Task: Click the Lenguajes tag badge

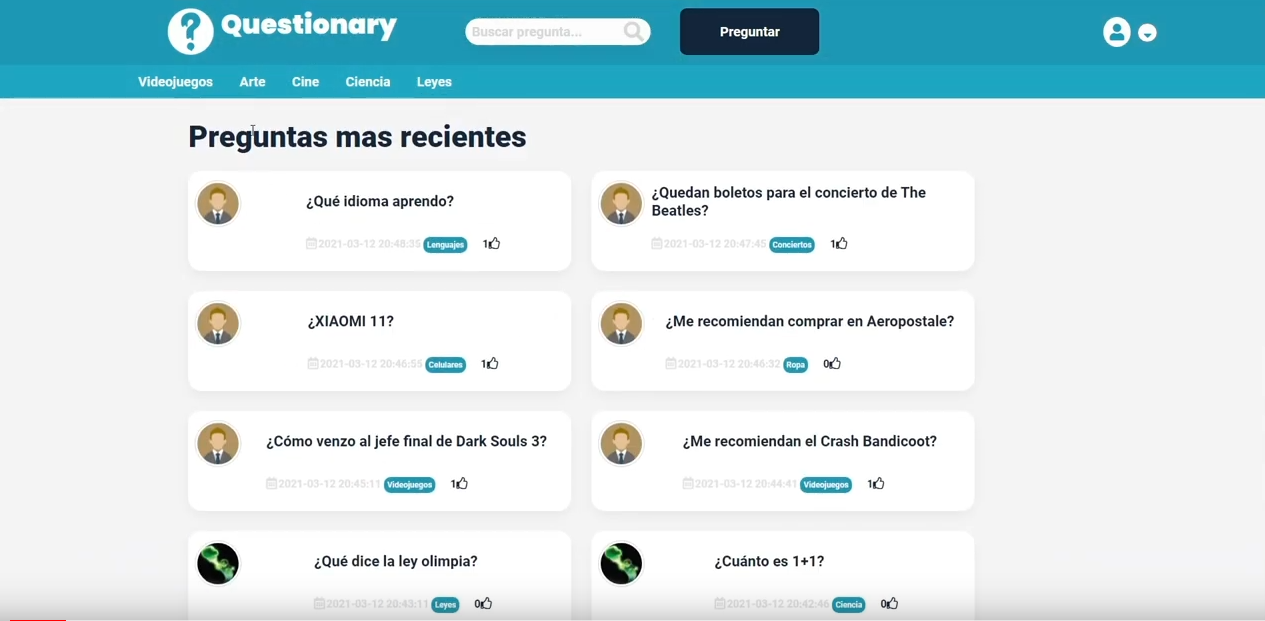Action: [x=445, y=245]
